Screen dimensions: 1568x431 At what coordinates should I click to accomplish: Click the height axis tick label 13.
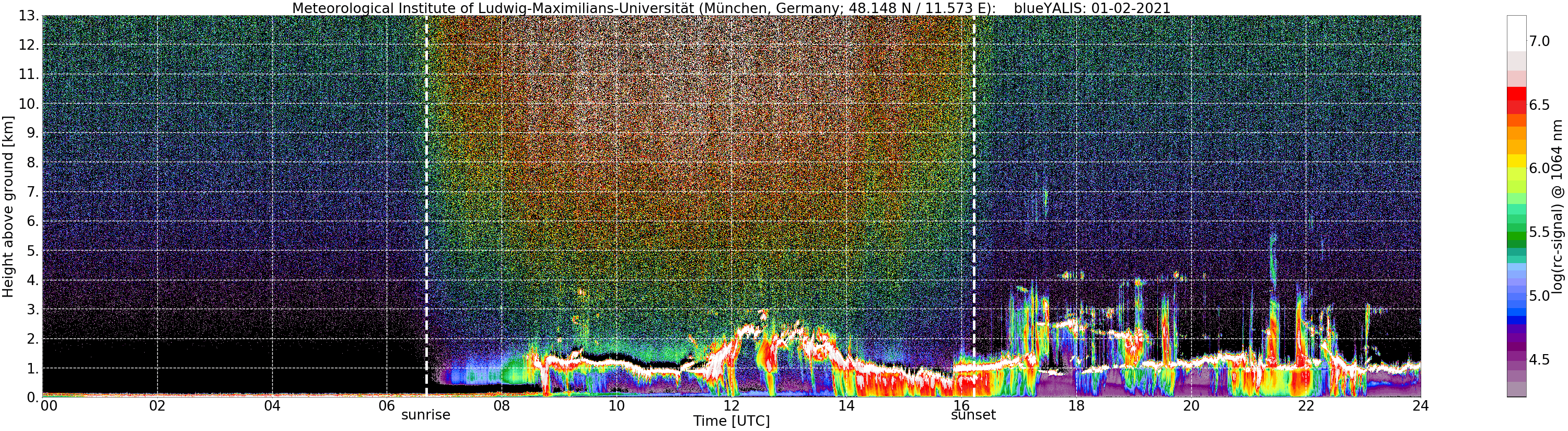[x=29, y=16]
